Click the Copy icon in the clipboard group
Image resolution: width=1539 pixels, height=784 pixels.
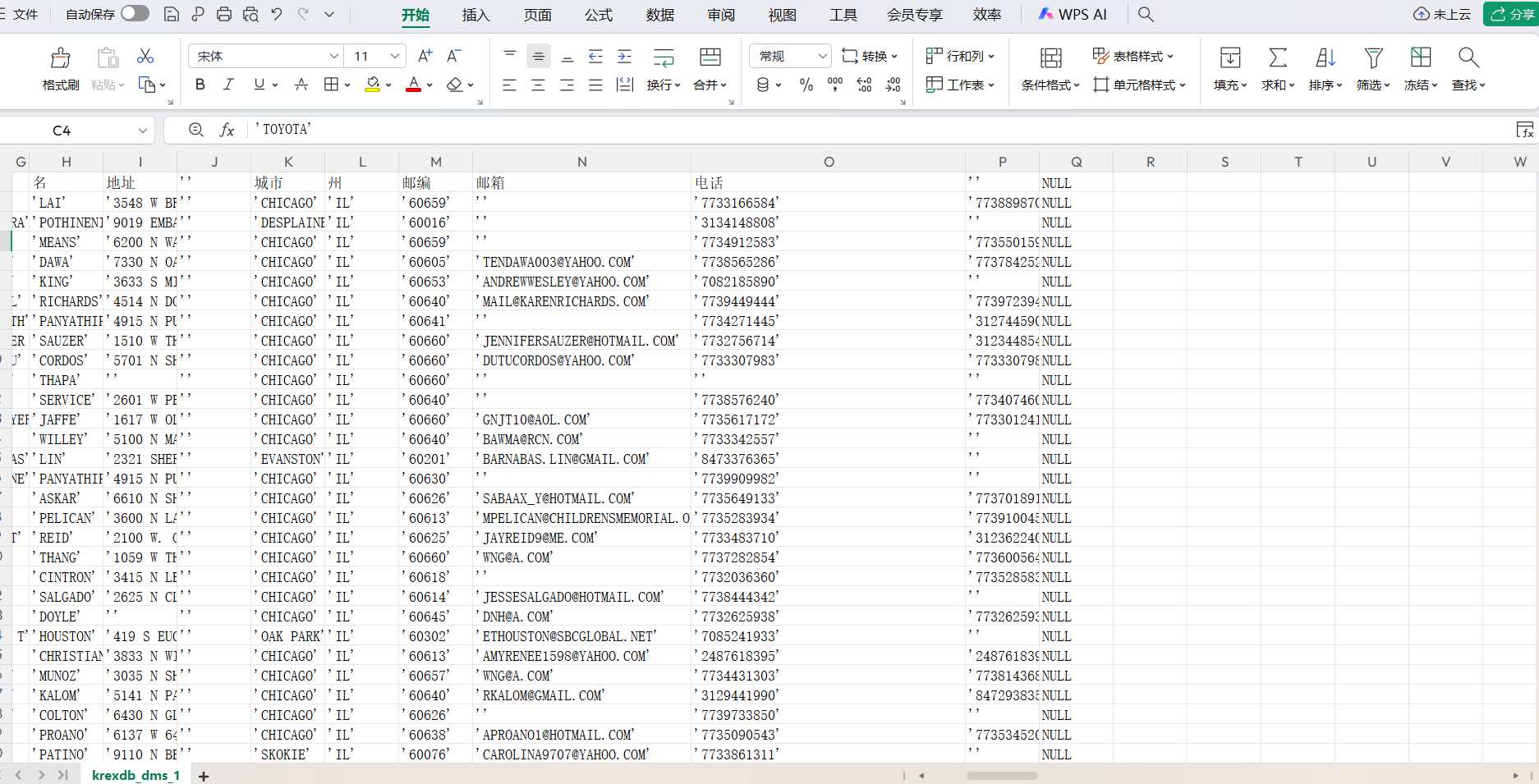coord(147,85)
